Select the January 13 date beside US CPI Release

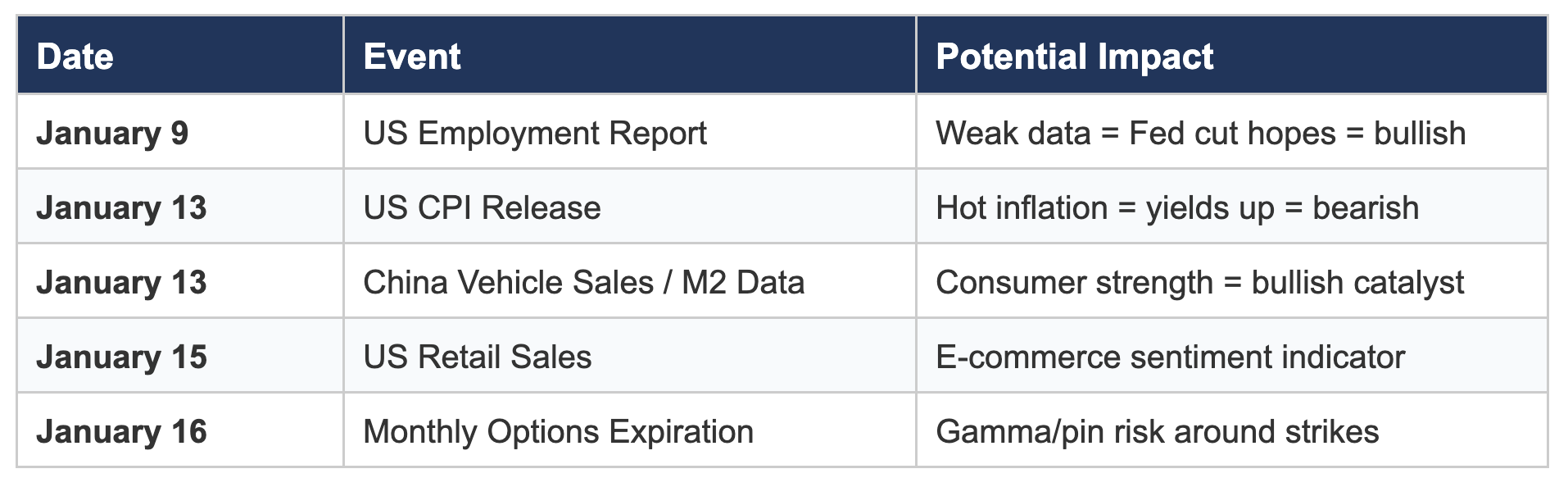click(x=180, y=207)
